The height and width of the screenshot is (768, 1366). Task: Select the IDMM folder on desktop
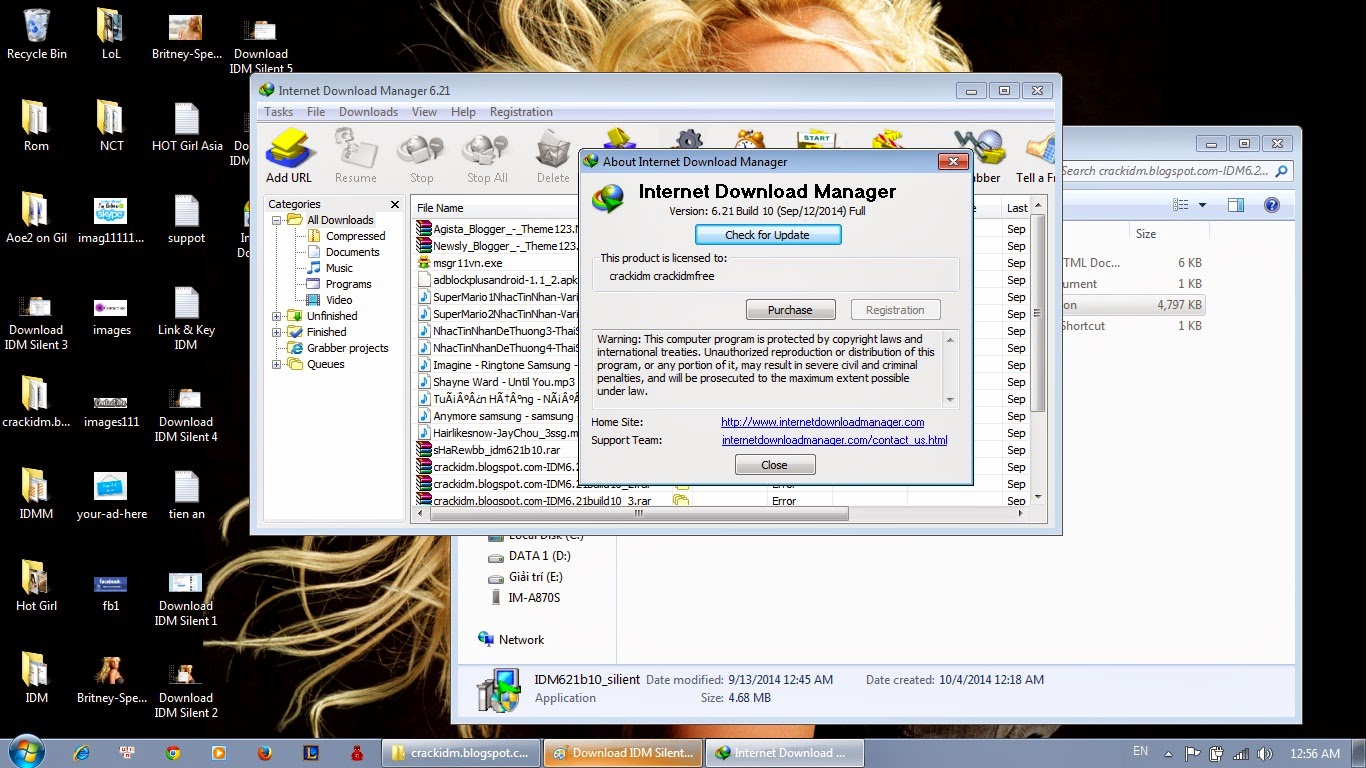click(36, 495)
